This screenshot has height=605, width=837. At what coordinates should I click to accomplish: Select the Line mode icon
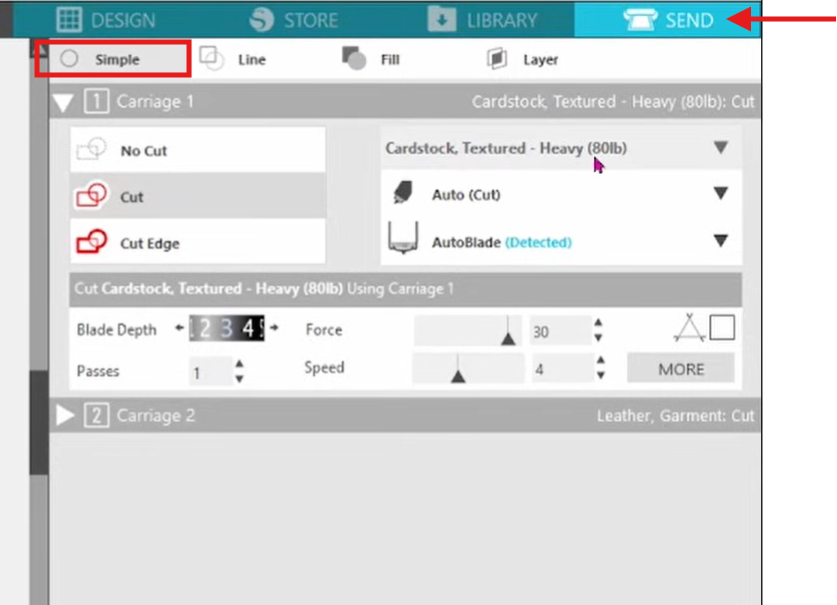coord(211,59)
